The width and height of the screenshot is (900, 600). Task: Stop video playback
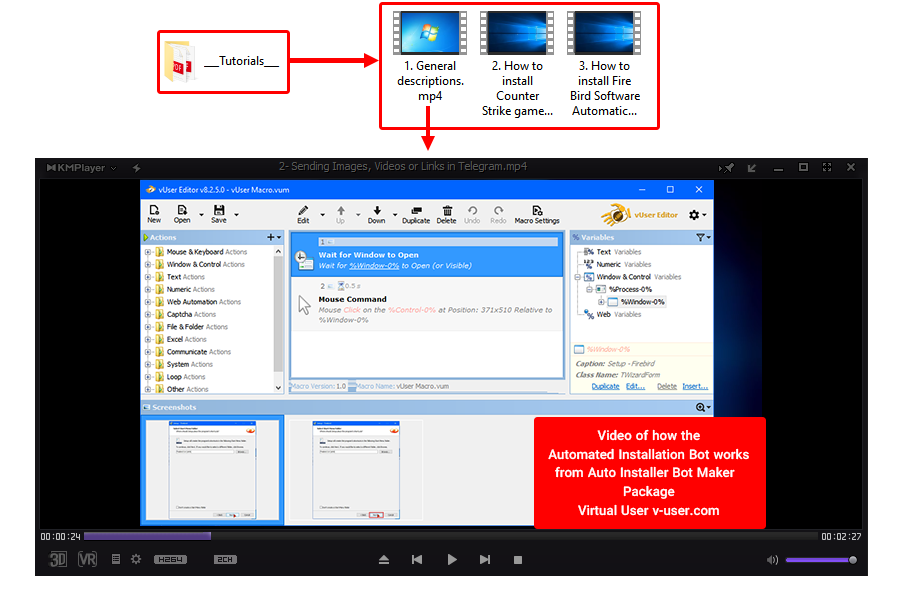518,559
